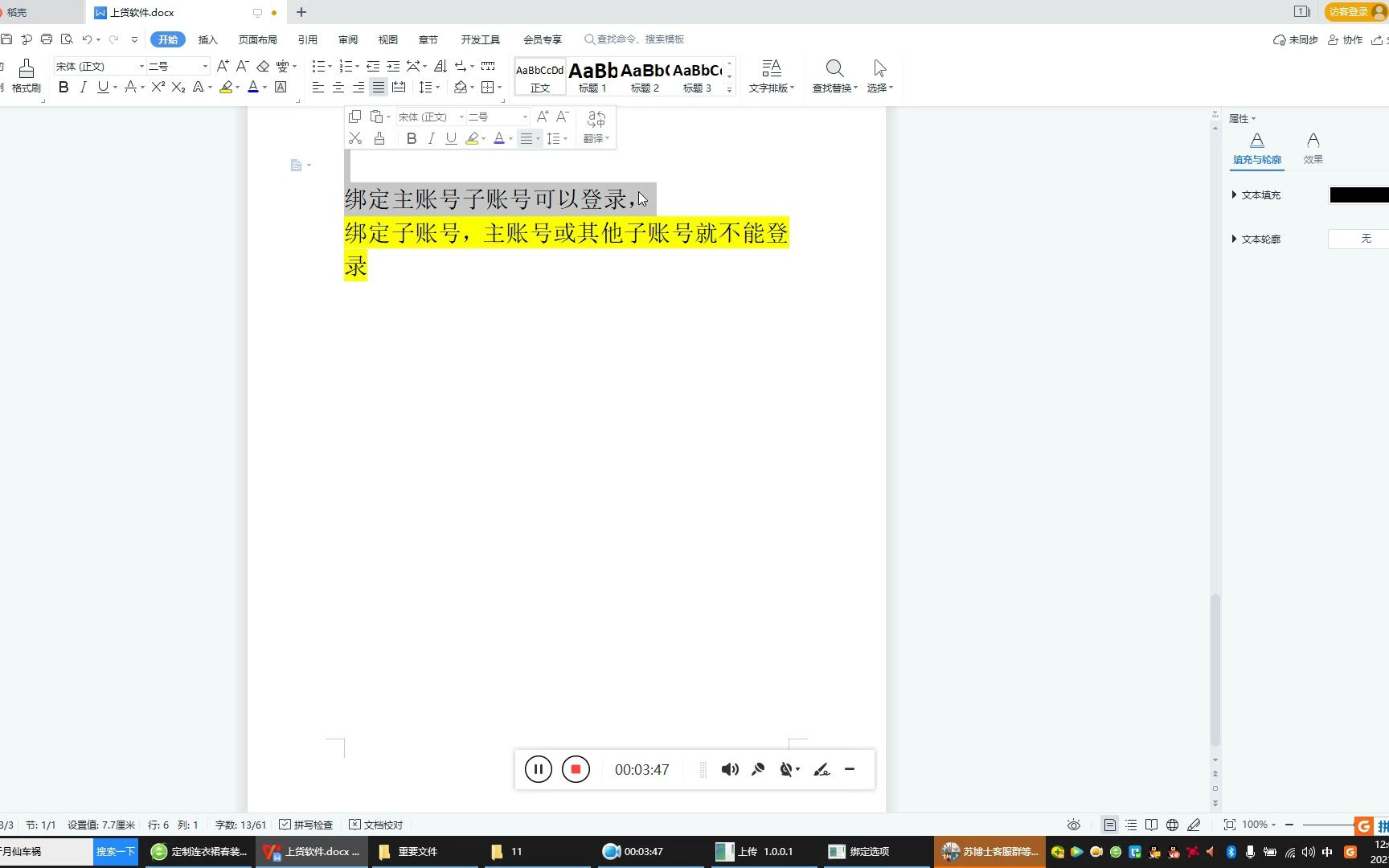Click the 访客登录 login button
This screenshot has height=868, width=1389.
pyautogui.click(x=1350, y=12)
